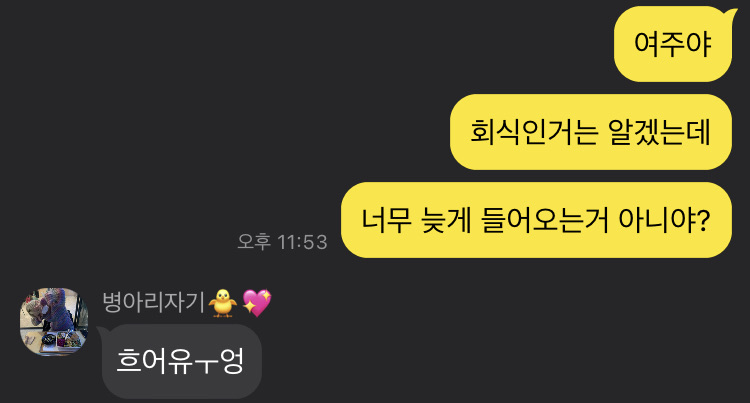Click the word 너무 in the last sent message
The image size is (750, 403).
[x=386, y=220]
